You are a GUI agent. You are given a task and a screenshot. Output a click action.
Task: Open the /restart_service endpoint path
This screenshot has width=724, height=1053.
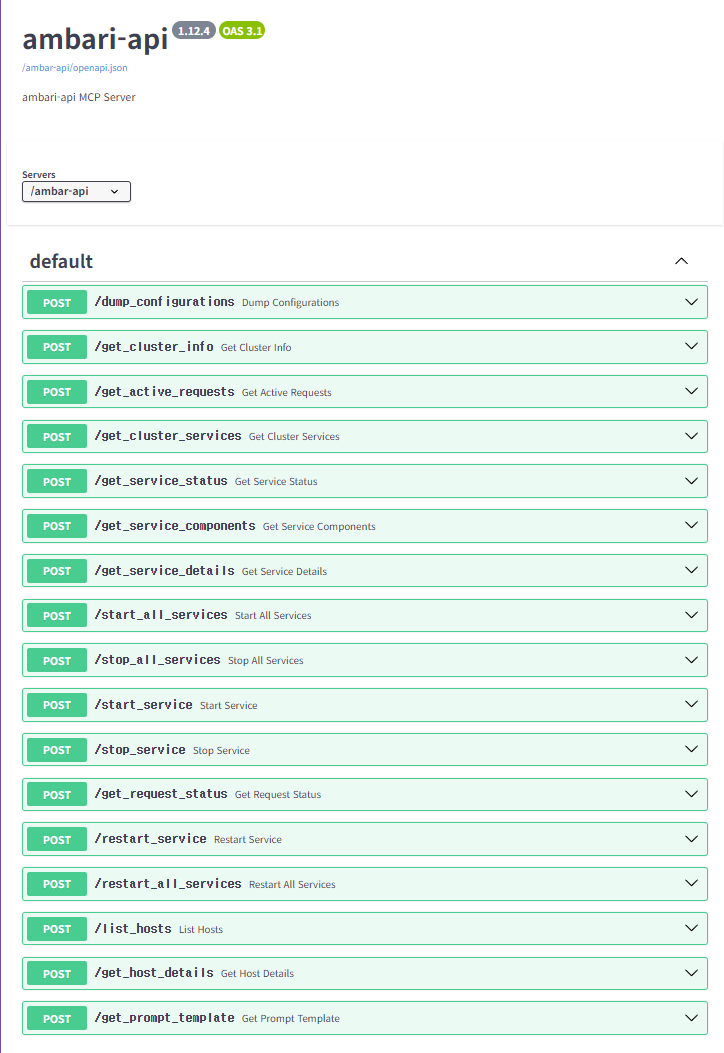[x=150, y=839]
